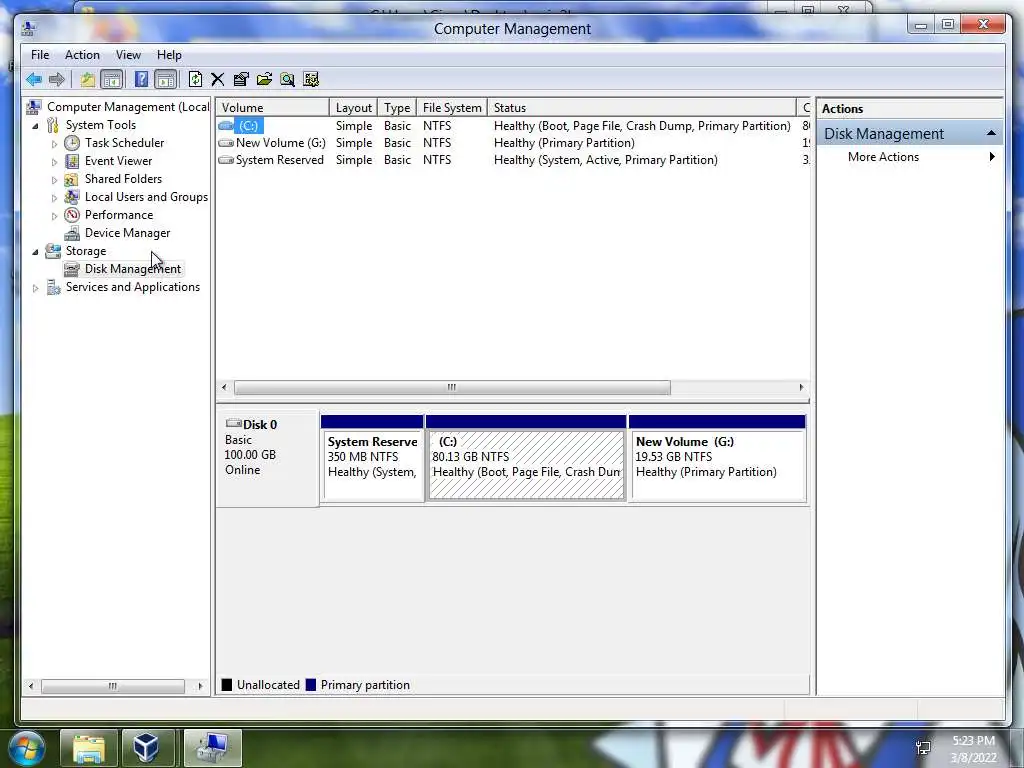Select Event Viewer icon in tree
Viewport: 1024px width, 768px height.
pos(72,161)
